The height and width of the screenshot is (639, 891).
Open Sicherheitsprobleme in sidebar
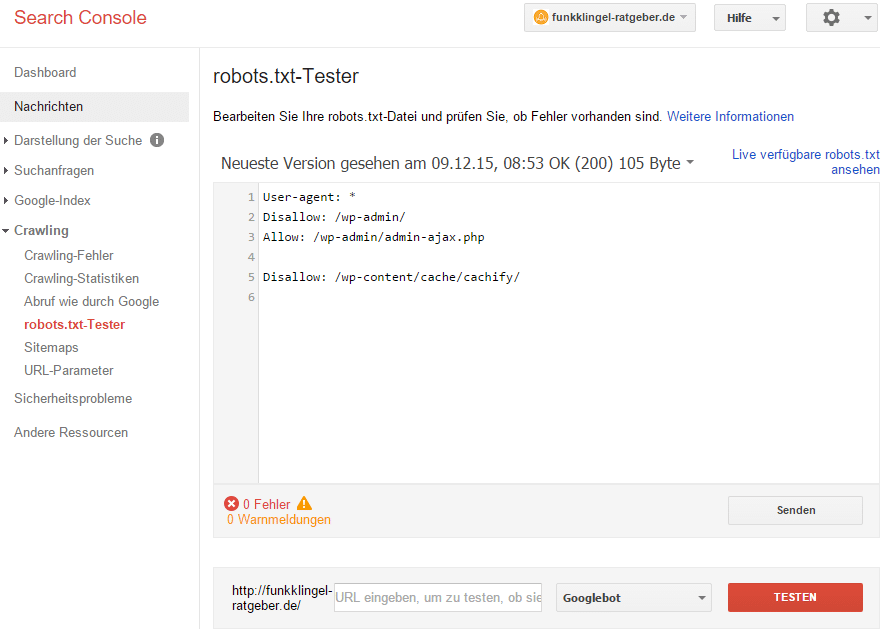[73, 399]
